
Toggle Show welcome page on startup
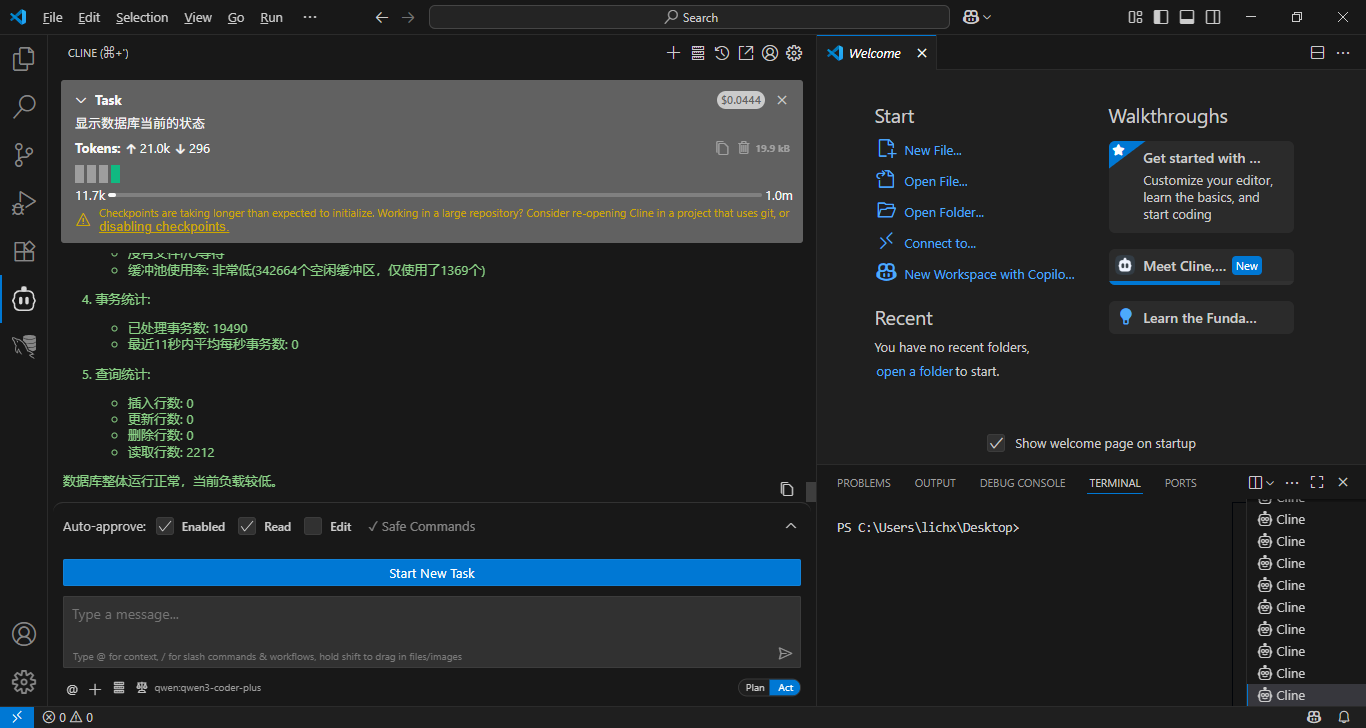[996, 443]
